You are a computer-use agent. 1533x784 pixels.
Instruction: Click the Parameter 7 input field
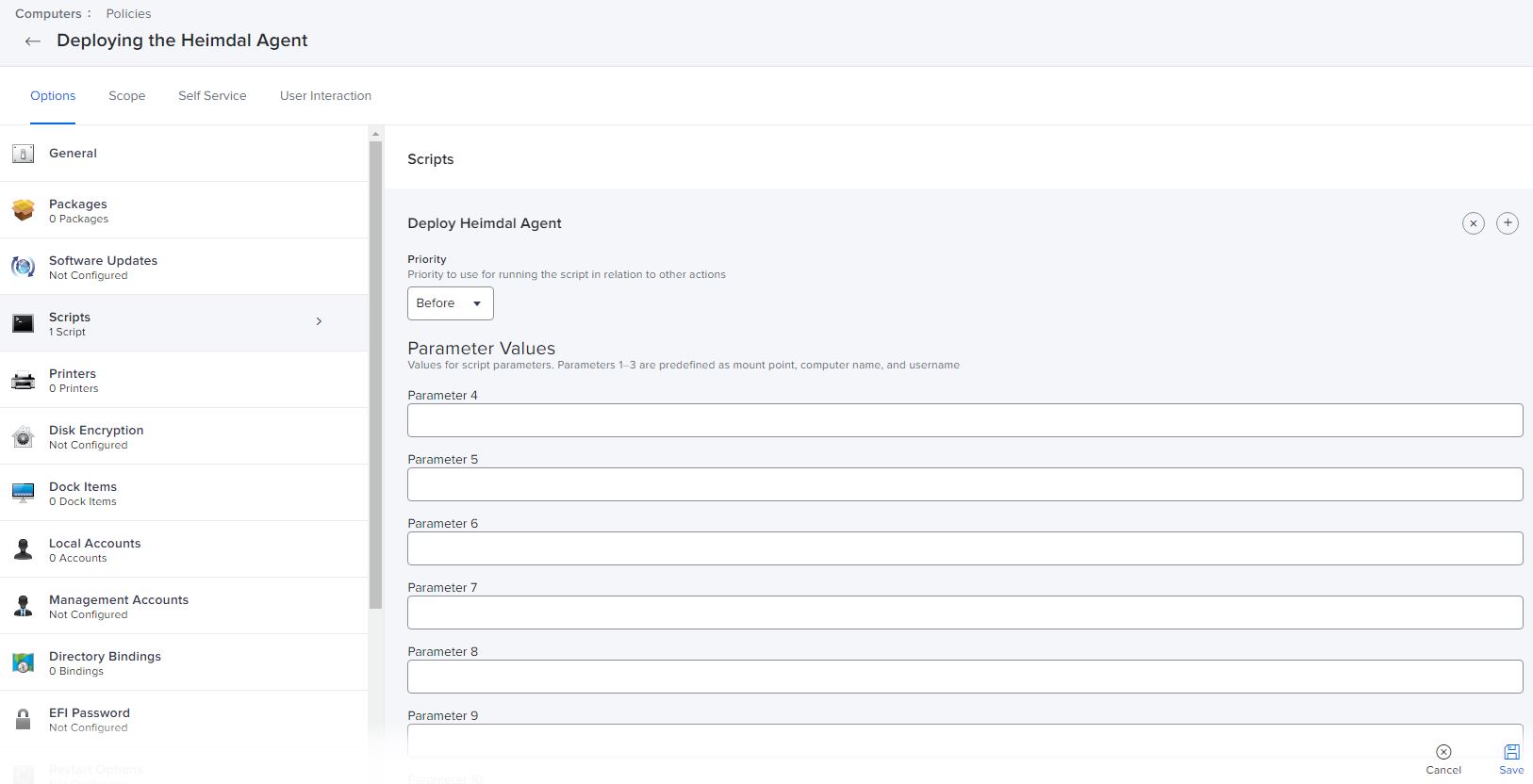[964, 612]
